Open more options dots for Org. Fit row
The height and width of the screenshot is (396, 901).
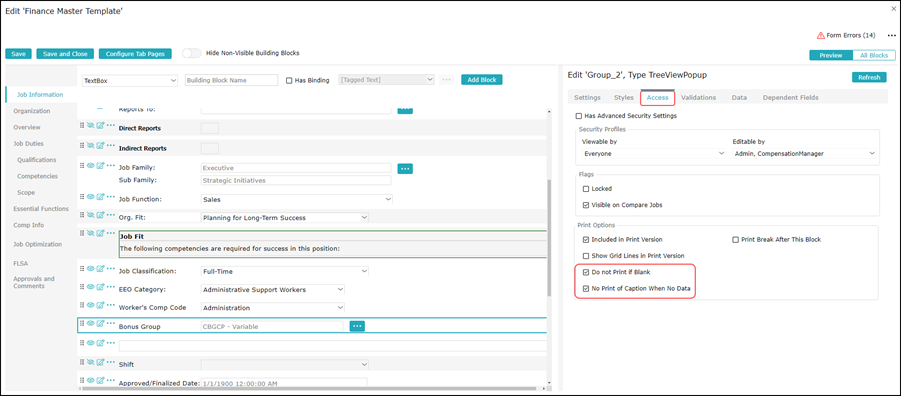pos(110,215)
